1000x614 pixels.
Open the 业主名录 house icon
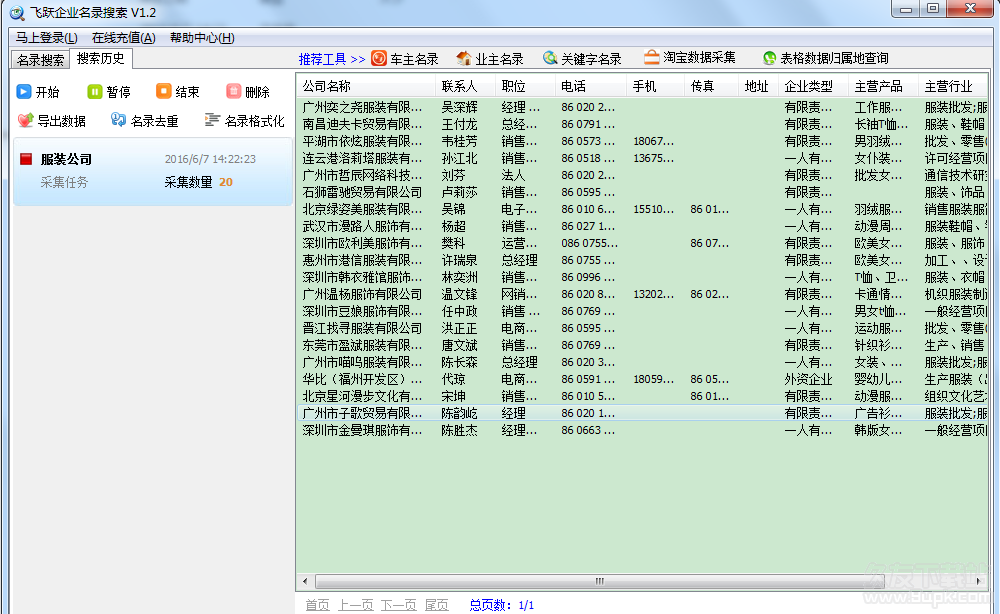[x=464, y=58]
